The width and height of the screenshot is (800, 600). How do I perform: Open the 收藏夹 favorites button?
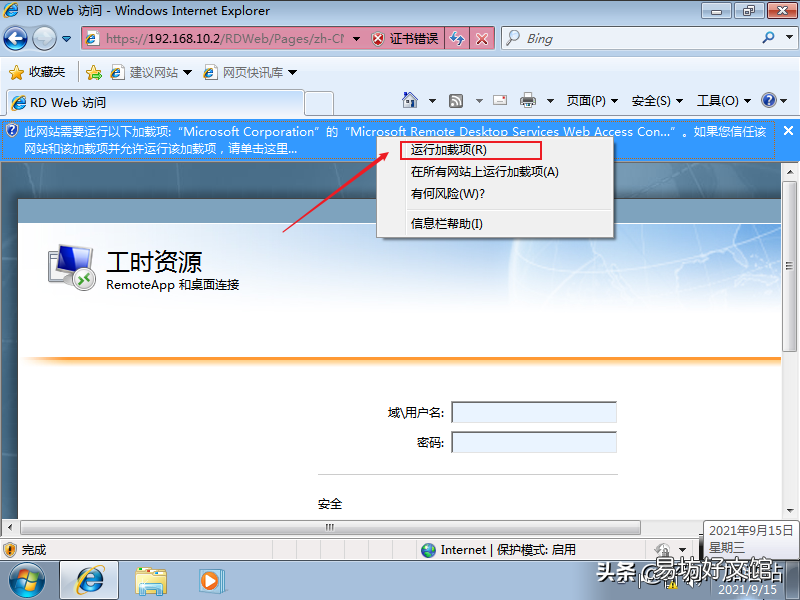click(x=38, y=72)
